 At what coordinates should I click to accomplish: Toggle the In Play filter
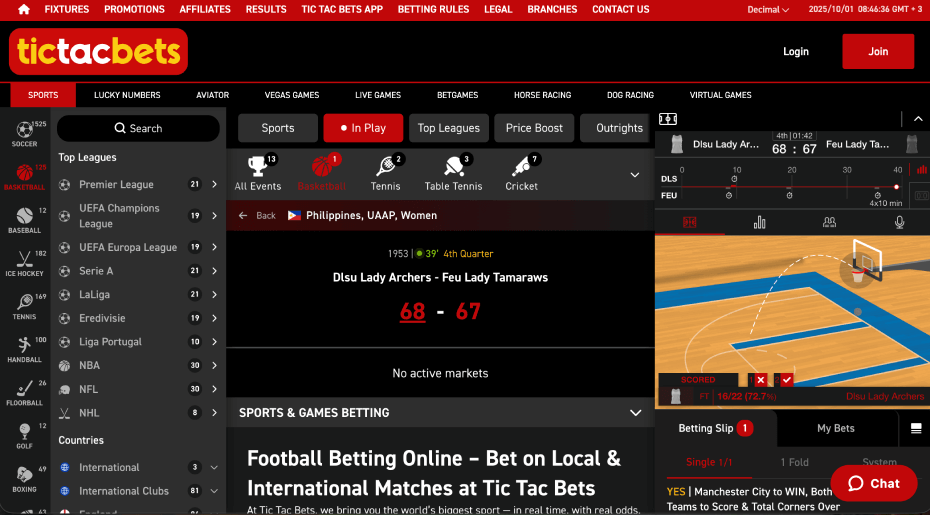coord(362,128)
